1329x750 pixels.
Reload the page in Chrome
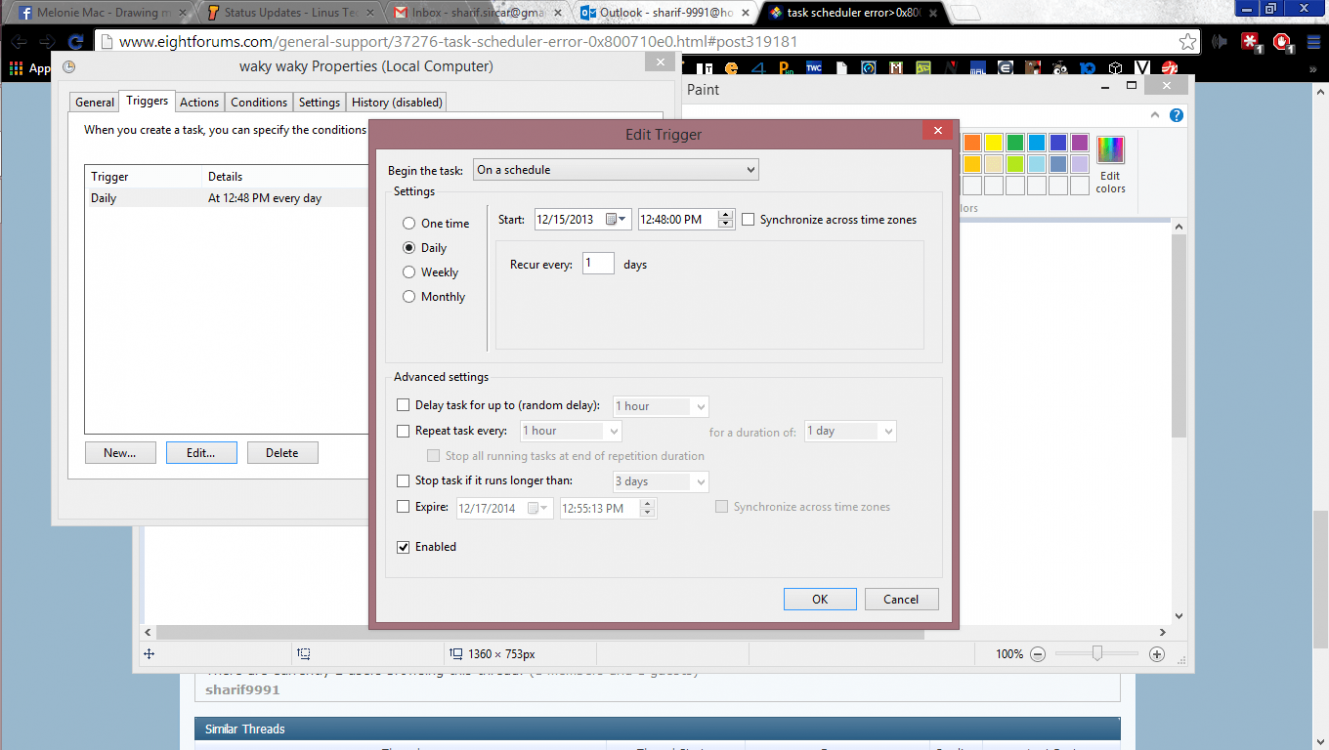coord(75,42)
